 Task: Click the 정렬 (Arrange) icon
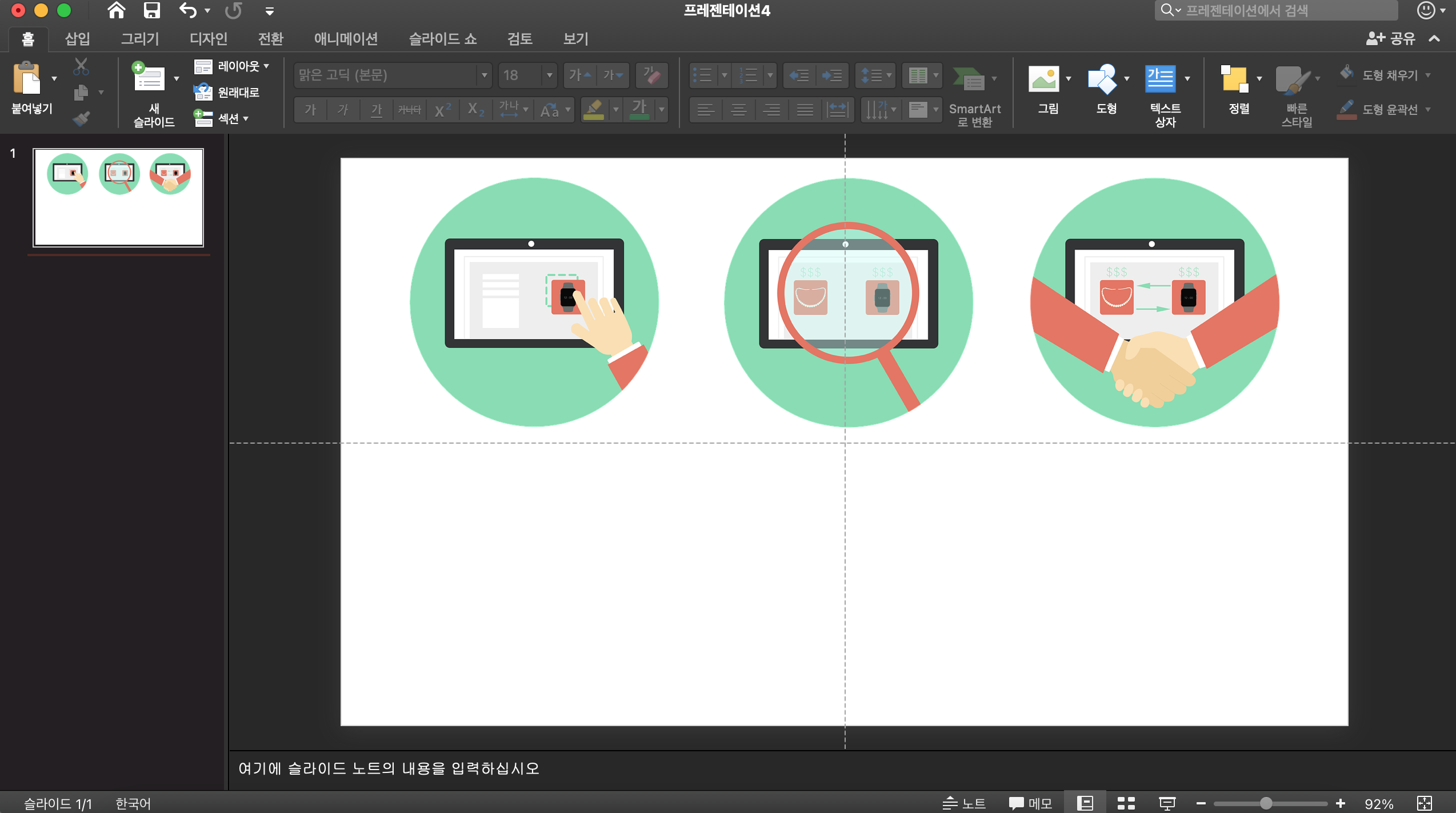point(1234,79)
